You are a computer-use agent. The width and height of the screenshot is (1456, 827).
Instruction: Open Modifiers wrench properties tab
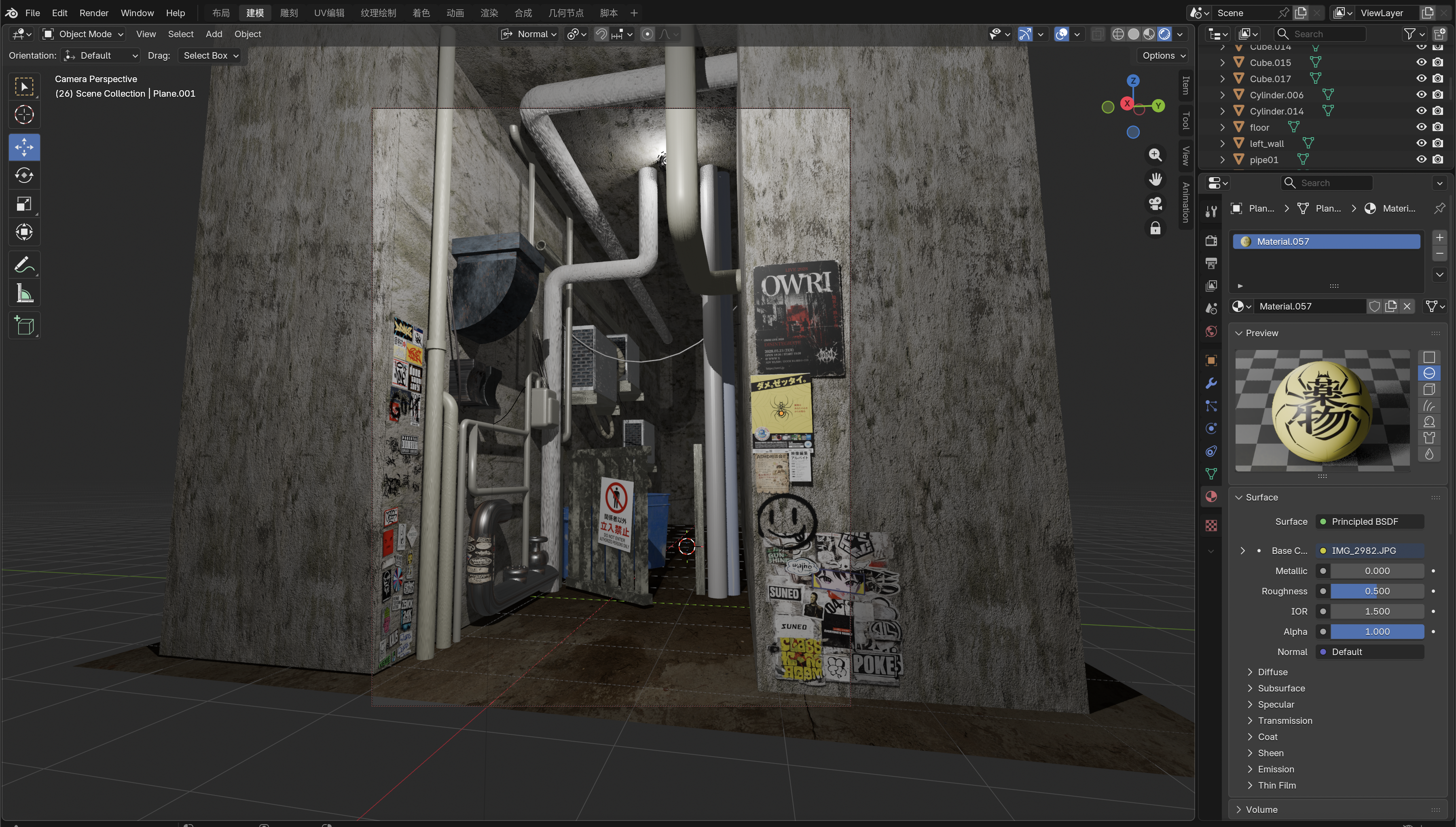point(1211,384)
